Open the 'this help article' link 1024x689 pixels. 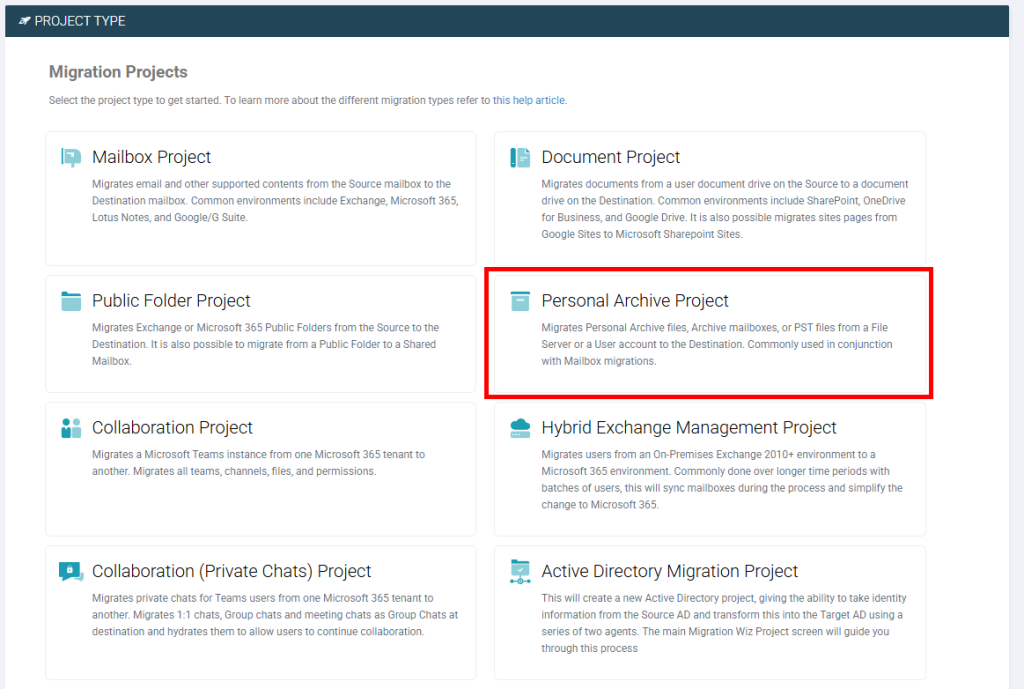click(529, 101)
